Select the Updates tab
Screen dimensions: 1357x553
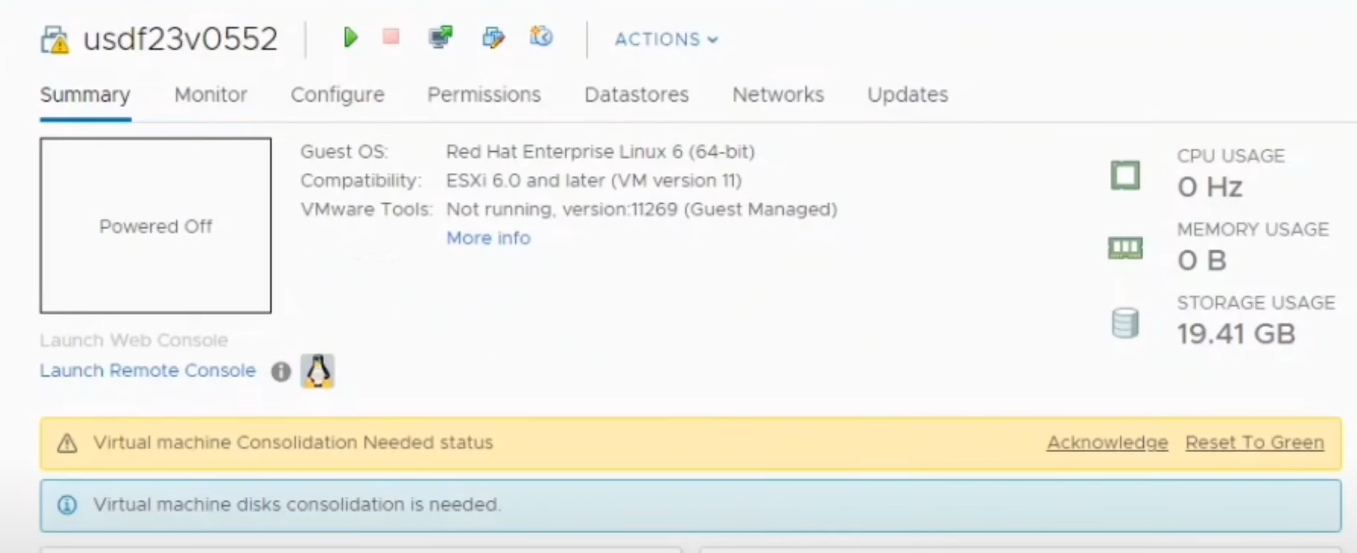tap(907, 94)
